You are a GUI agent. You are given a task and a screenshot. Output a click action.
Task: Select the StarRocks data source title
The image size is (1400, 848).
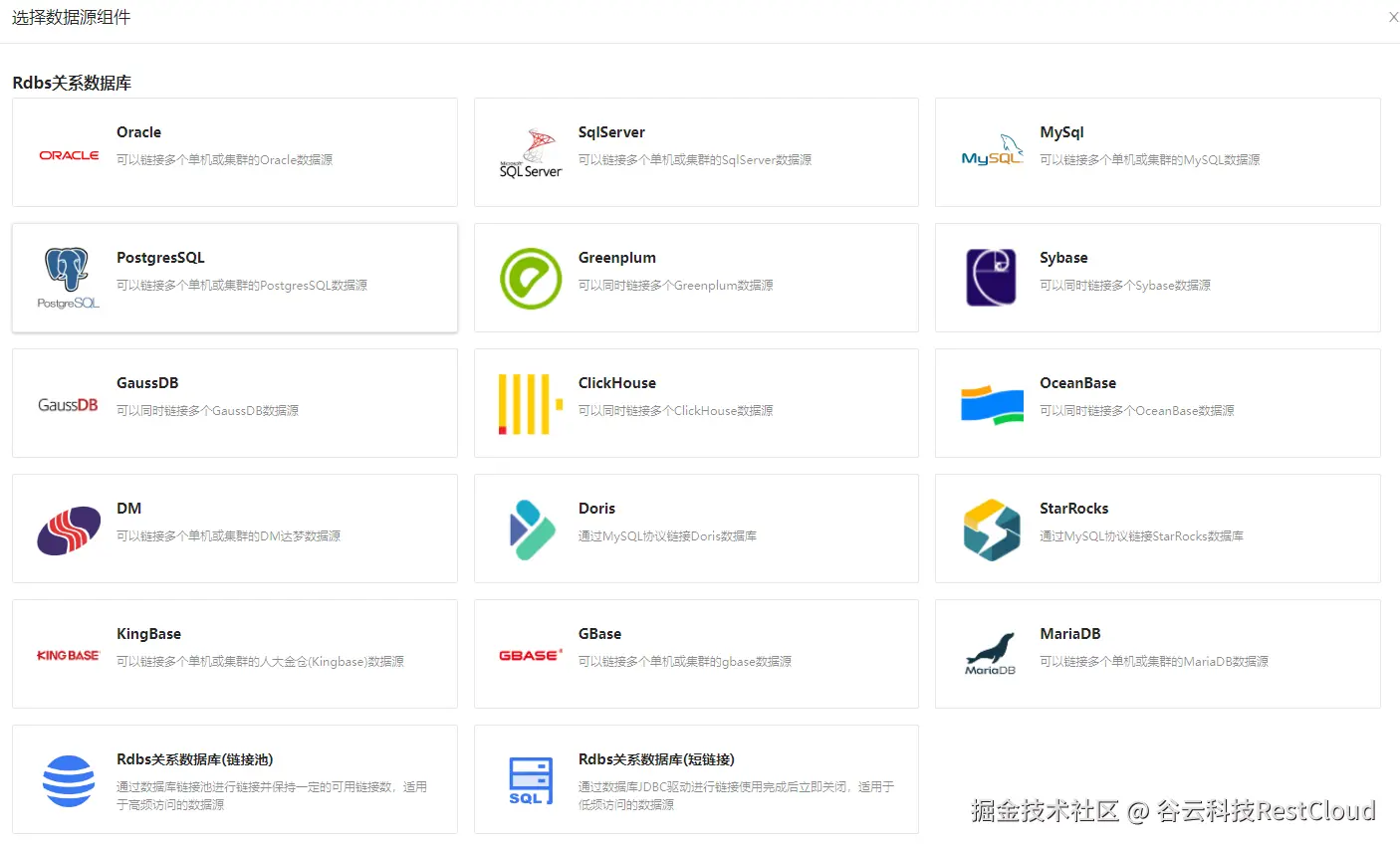(1073, 509)
